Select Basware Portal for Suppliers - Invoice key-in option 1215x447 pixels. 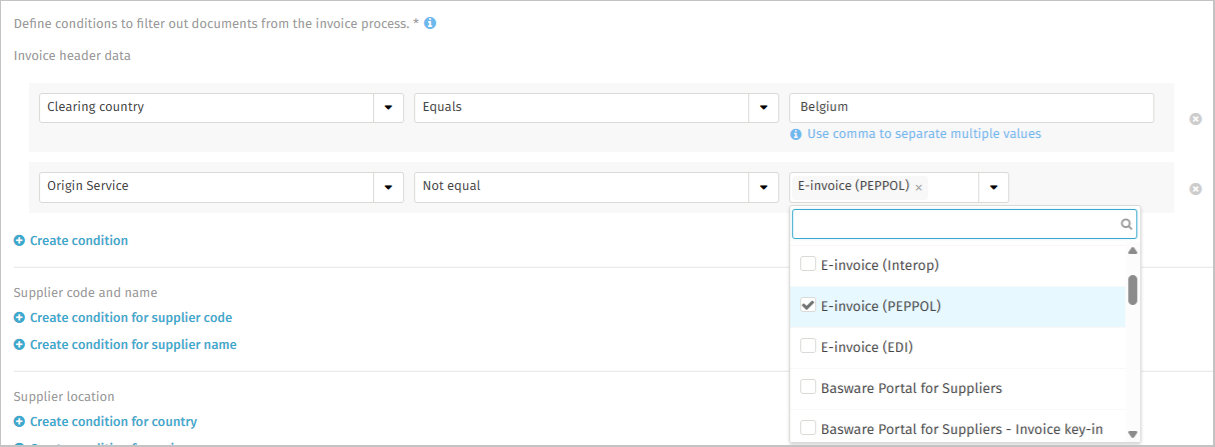pyautogui.click(x=961, y=429)
